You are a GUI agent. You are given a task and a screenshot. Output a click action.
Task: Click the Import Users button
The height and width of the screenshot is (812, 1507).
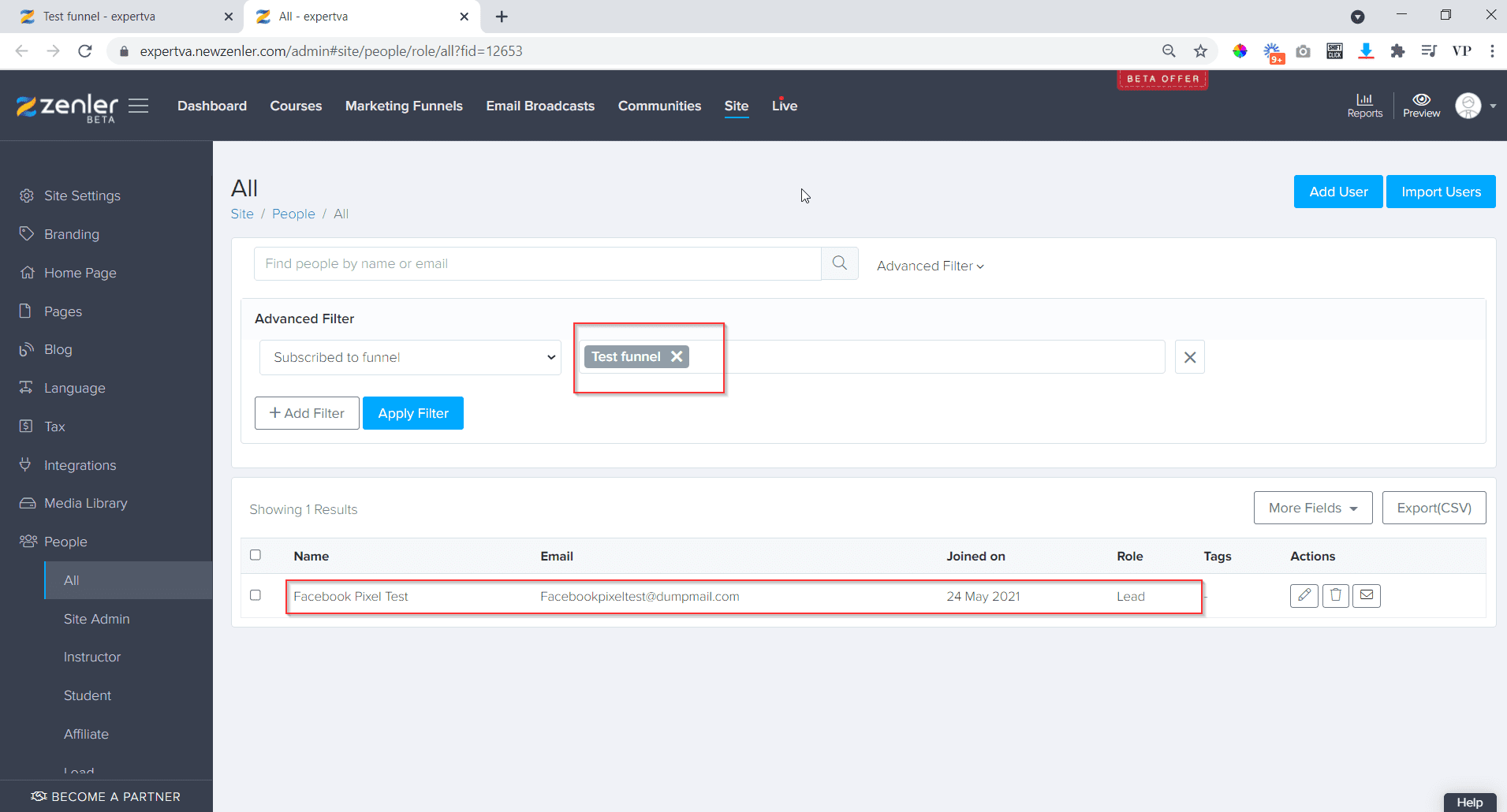pos(1441,192)
